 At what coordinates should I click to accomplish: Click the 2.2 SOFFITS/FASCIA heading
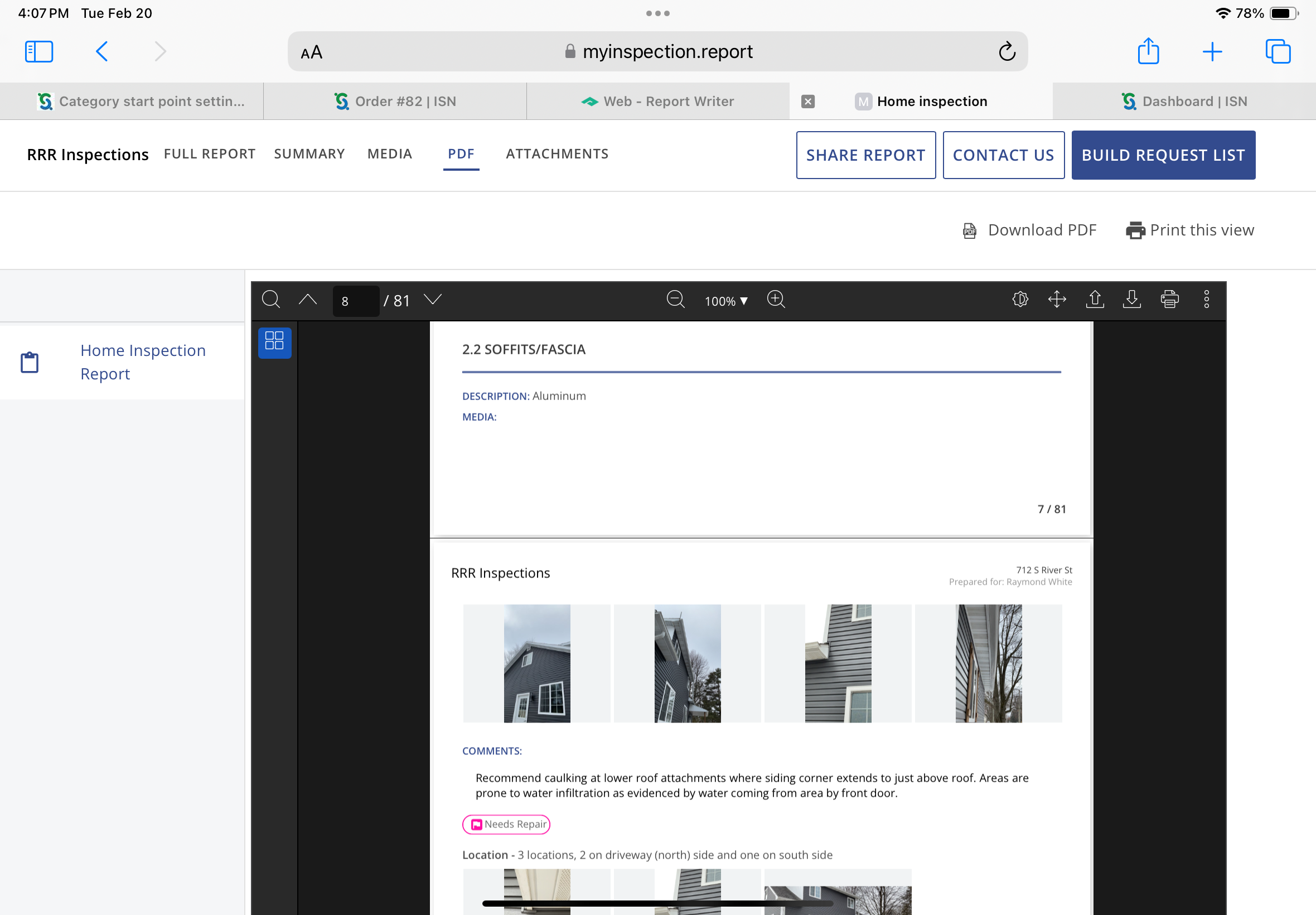[x=524, y=349]
